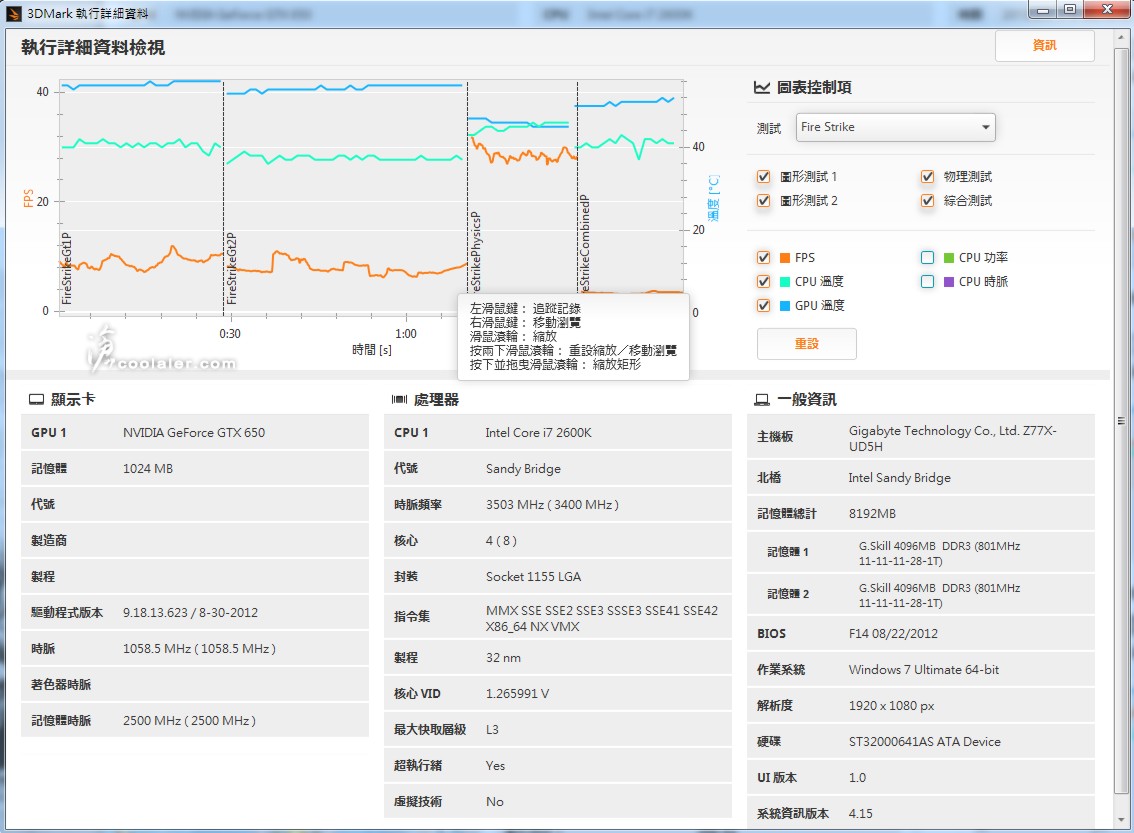Click the 1.265991 V core VID value
Image resolution: width=1134 pixels, height=833 pixels.
click(517, 693)
